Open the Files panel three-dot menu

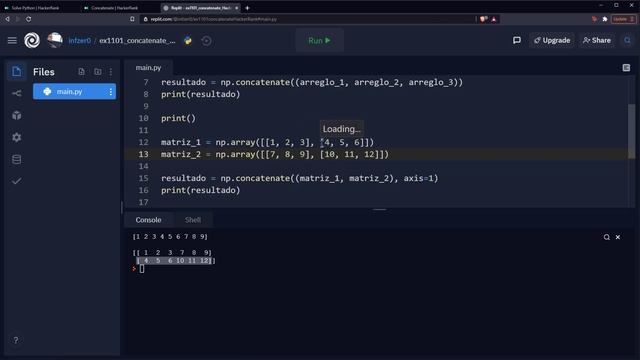click(x=111, y=72)
